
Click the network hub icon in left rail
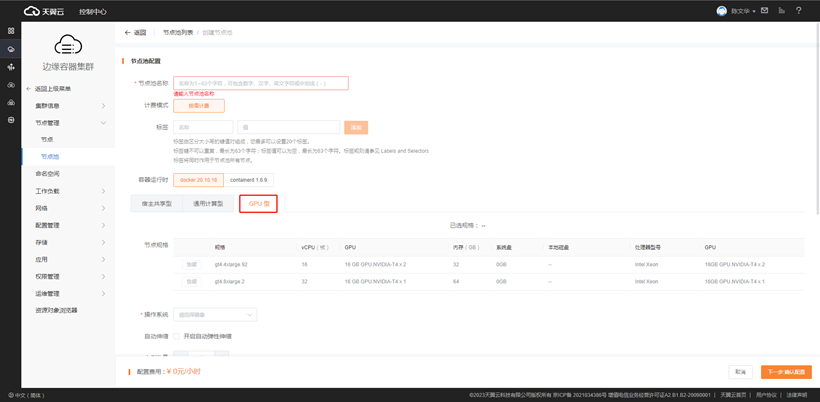coord(11,67)
